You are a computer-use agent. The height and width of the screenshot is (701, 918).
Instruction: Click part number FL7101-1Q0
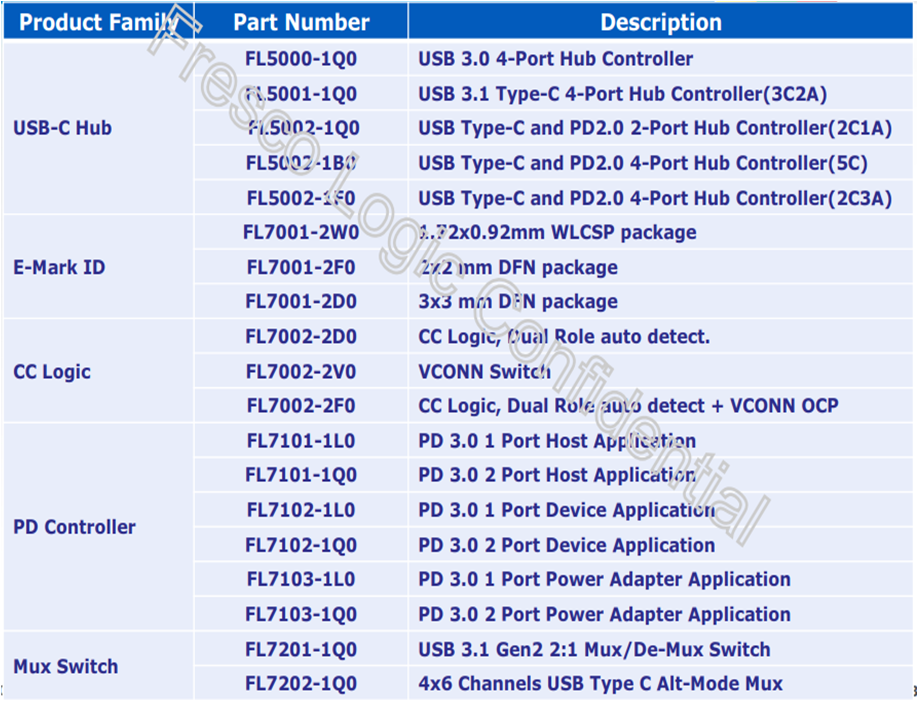(x=301, y=475)
